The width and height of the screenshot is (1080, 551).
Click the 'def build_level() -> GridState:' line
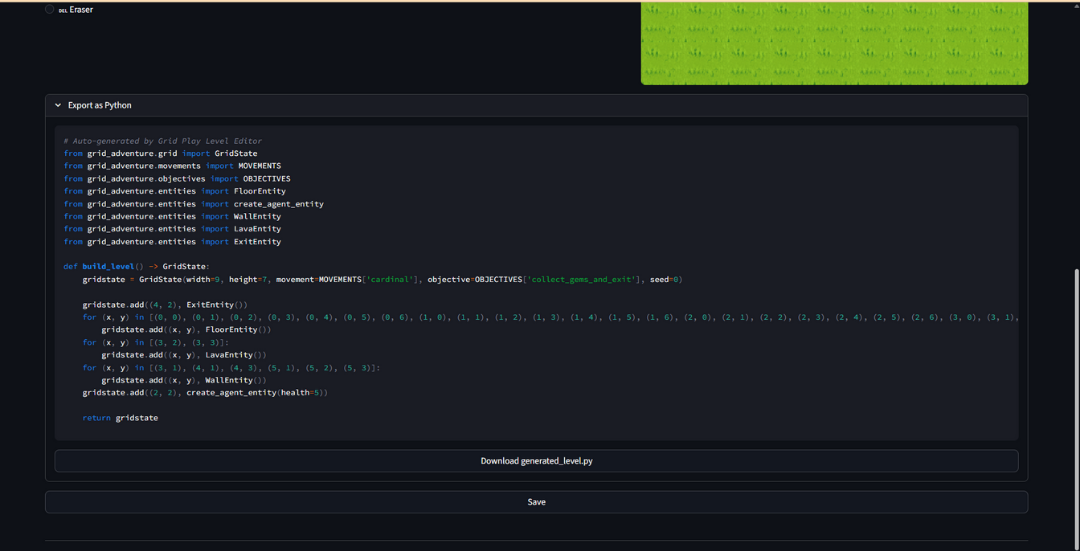pos(136,267)
